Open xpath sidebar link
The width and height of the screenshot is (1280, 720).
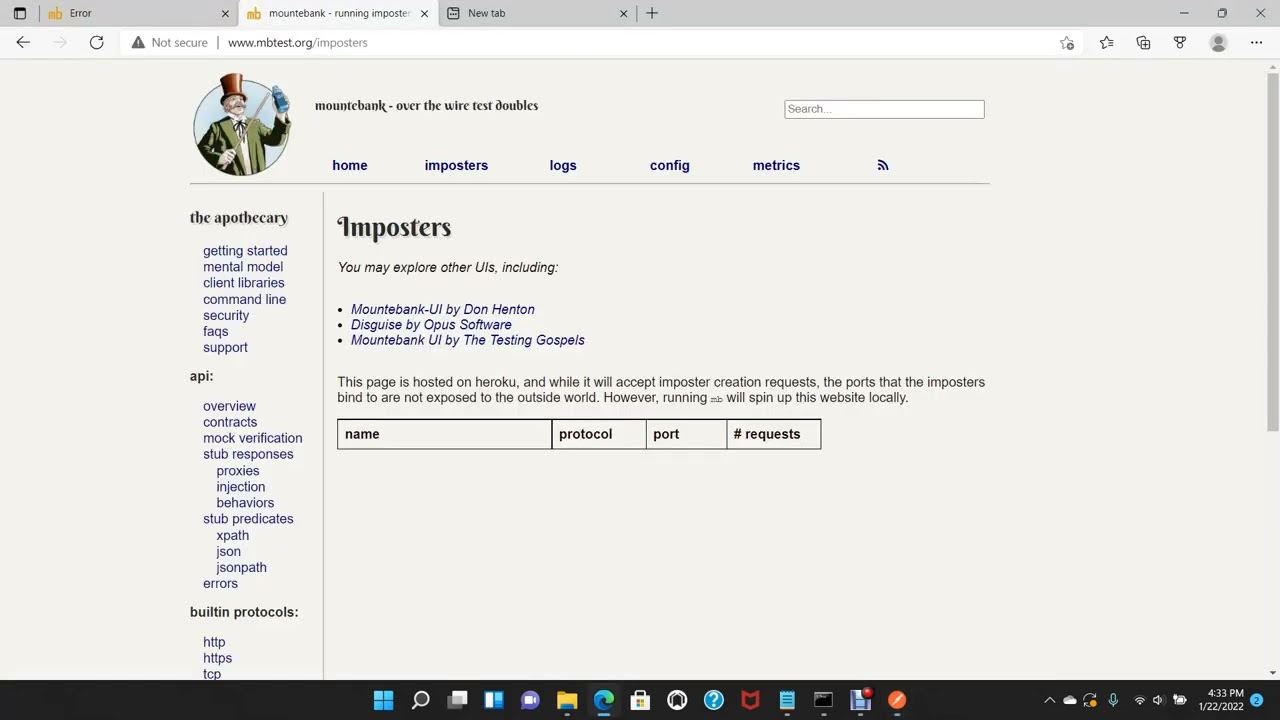233,535
